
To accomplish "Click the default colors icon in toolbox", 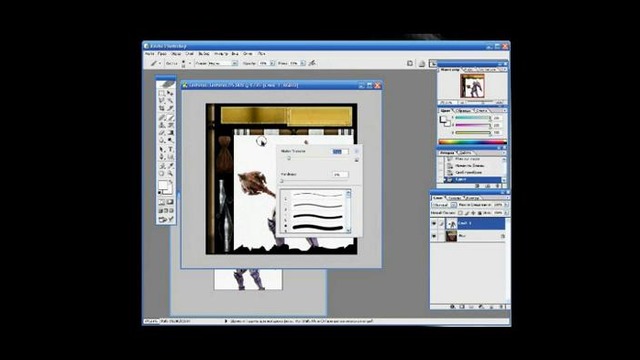I will [x=160, y=193].
